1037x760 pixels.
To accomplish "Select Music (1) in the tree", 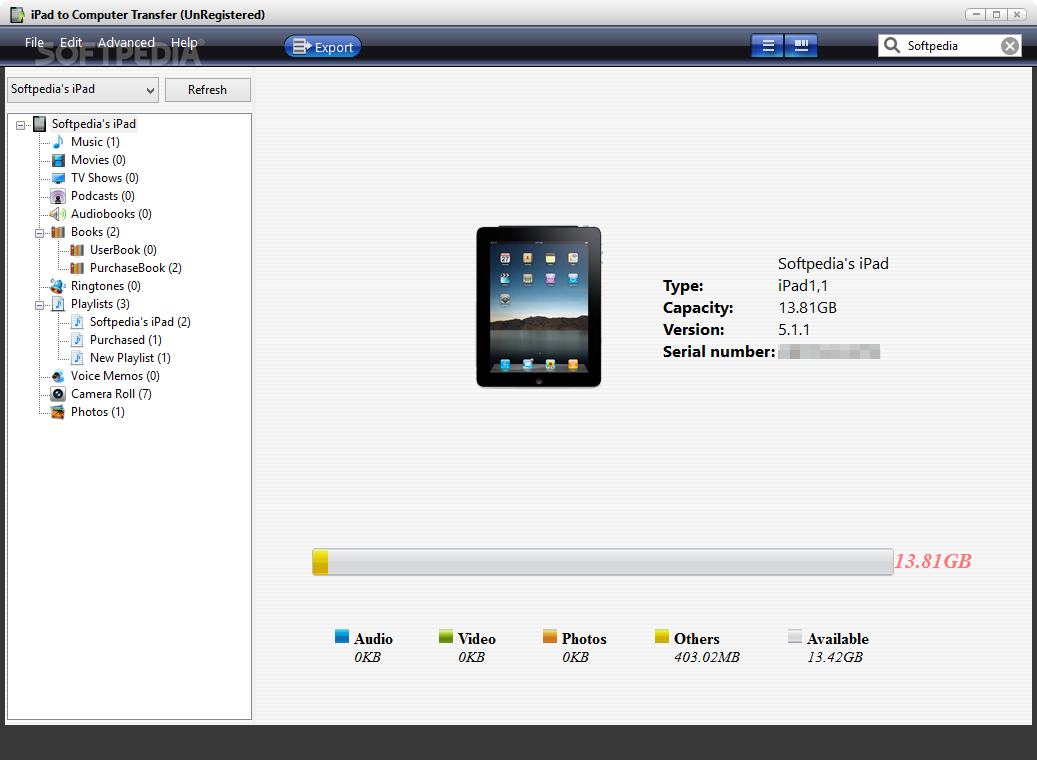I will [95, 142].
